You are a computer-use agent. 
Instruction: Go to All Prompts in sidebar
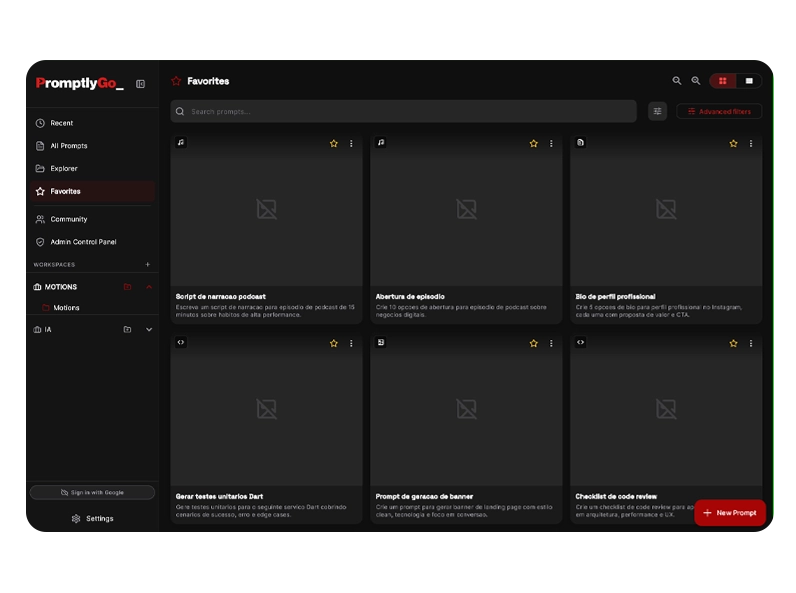(68, 146)
